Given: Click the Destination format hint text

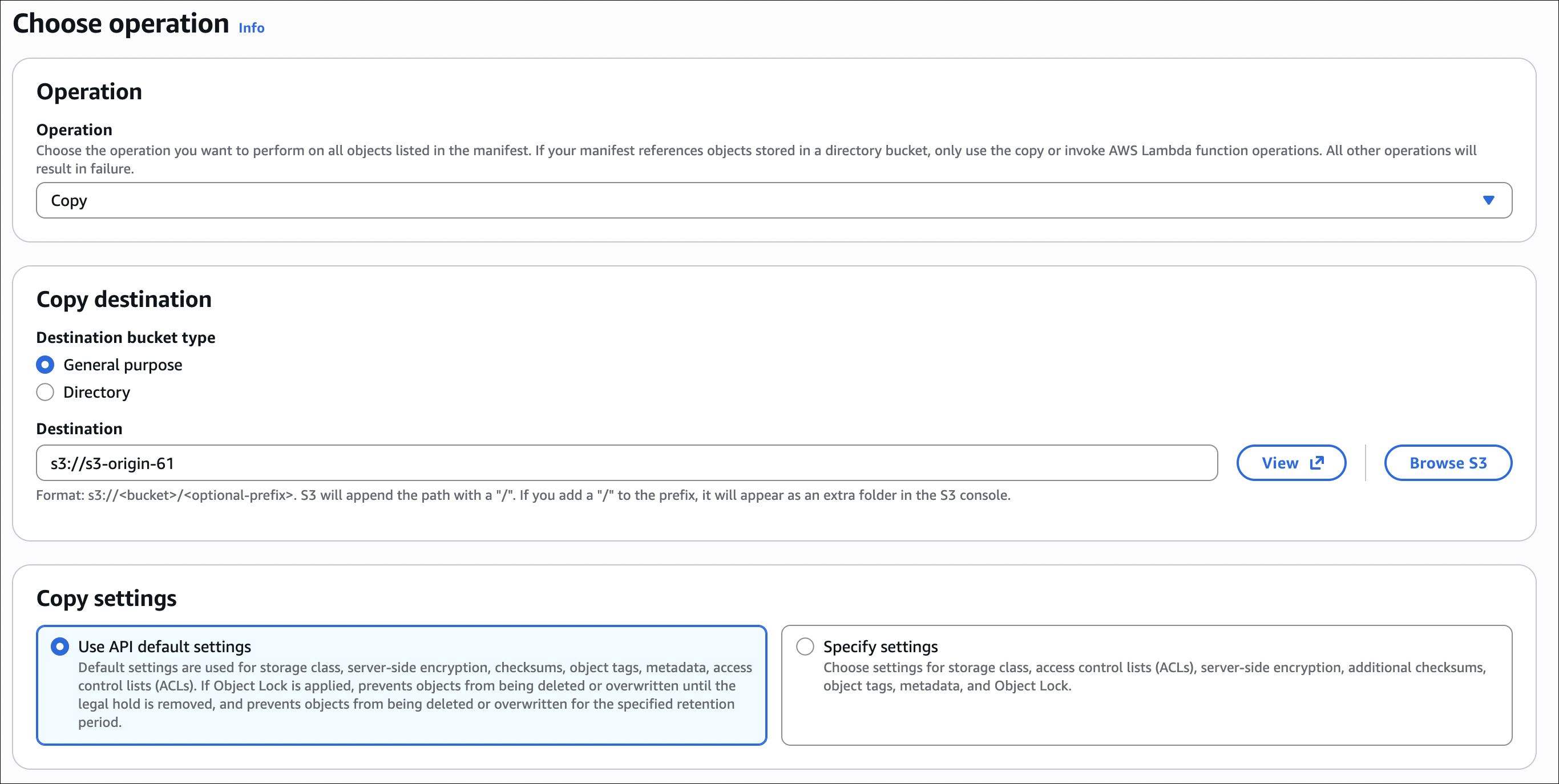Looking at the screenshot, I should coord(523,495).
